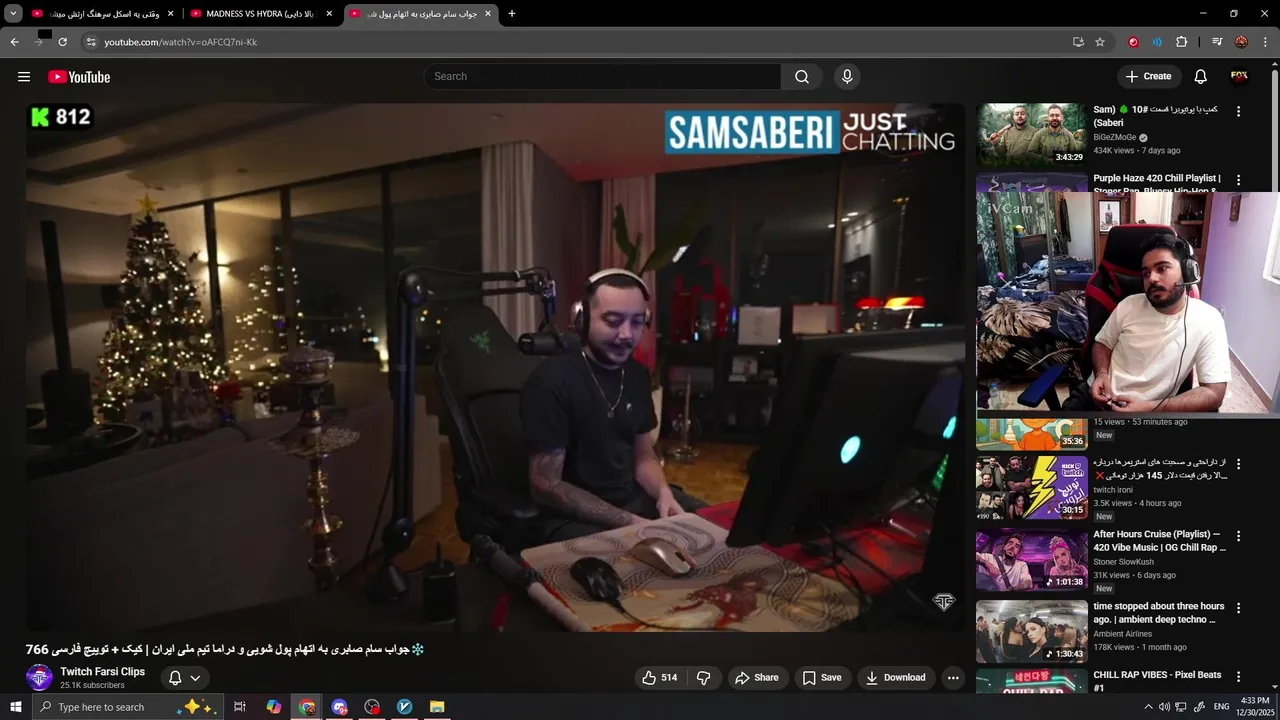The width and height of the screenshot is (1280, 720).
Task: Show hidden system tray icons
Action: [x=1148, y=707]
